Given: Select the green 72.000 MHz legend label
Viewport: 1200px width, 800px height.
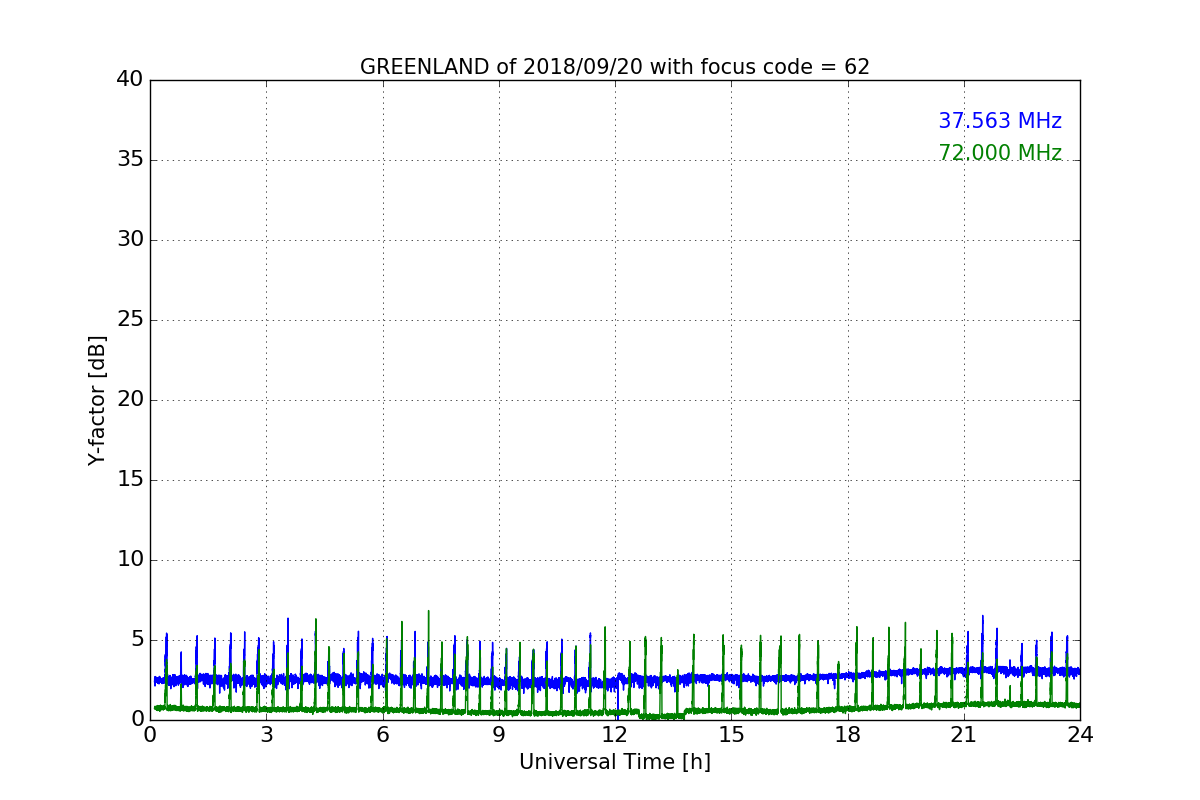Looking at the screenshot, I should click(x=1000, y=153).
